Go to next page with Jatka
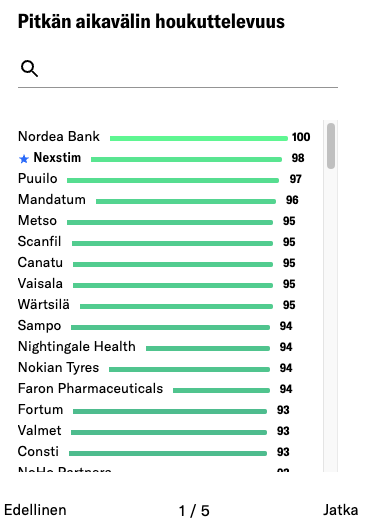This screenshot has height=529, width=382. tap(340, 510)
